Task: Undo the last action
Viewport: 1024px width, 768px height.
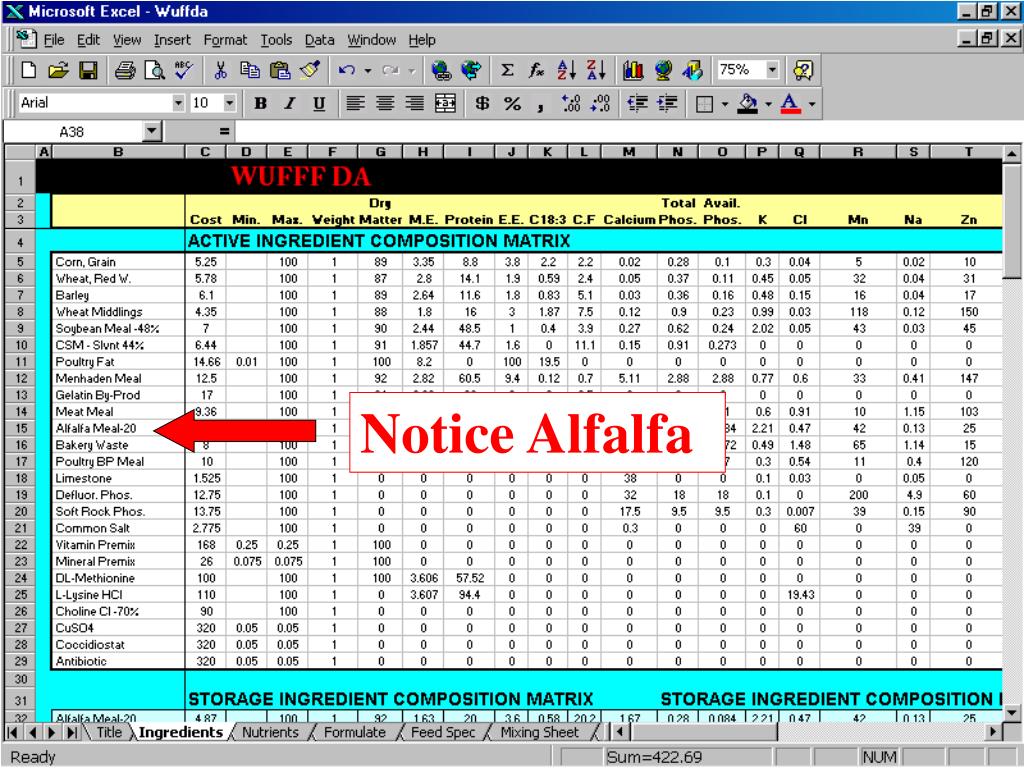Action: (x=347, y=70)
